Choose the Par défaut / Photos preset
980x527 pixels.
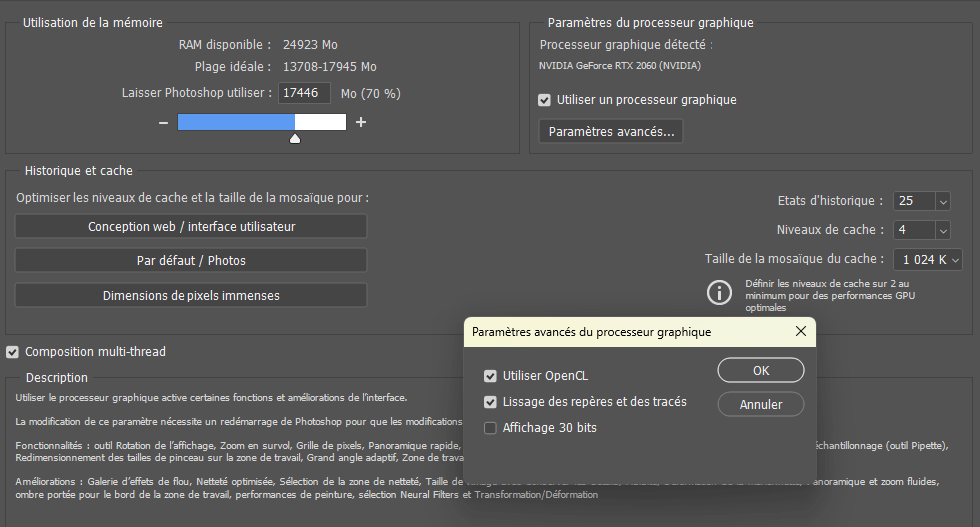[x=191, y=260]
